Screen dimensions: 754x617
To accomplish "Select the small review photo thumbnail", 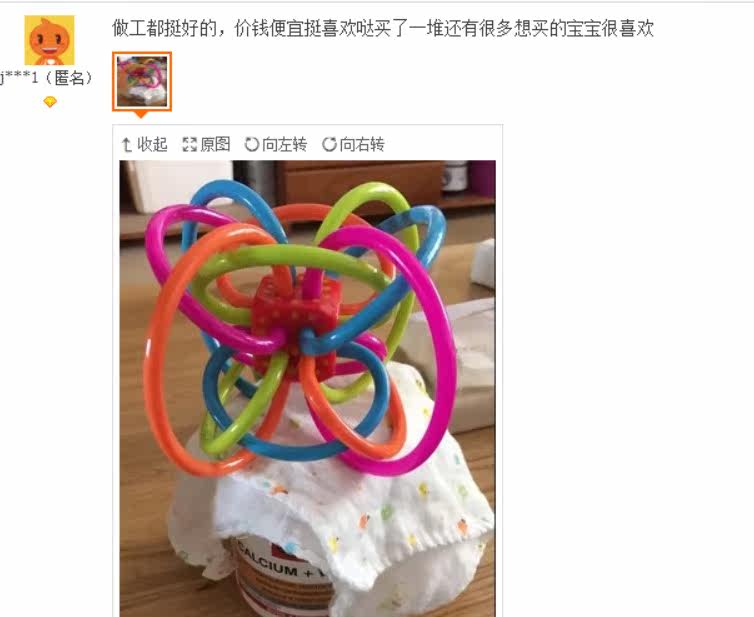I will point(142,81).
